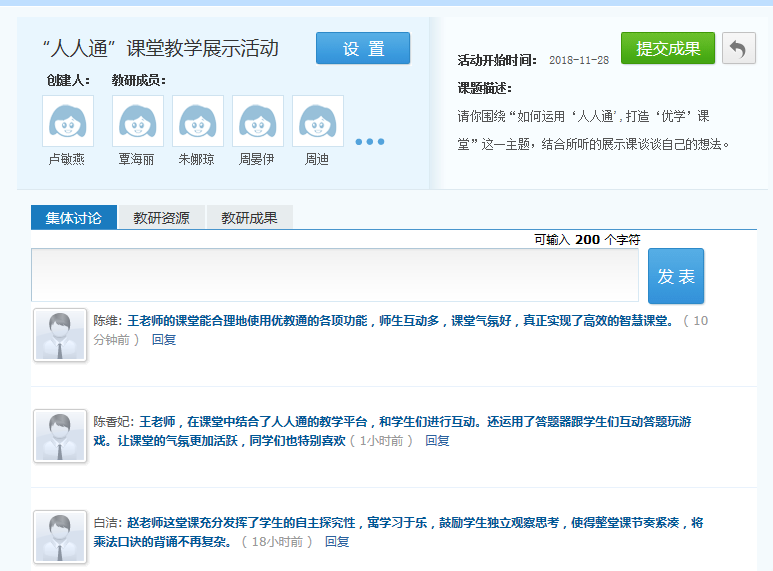Image resolution: width=773 pixels, height=571 pixels.
Task: Click member 周晏伊's avatar icon
Action: 257,121
